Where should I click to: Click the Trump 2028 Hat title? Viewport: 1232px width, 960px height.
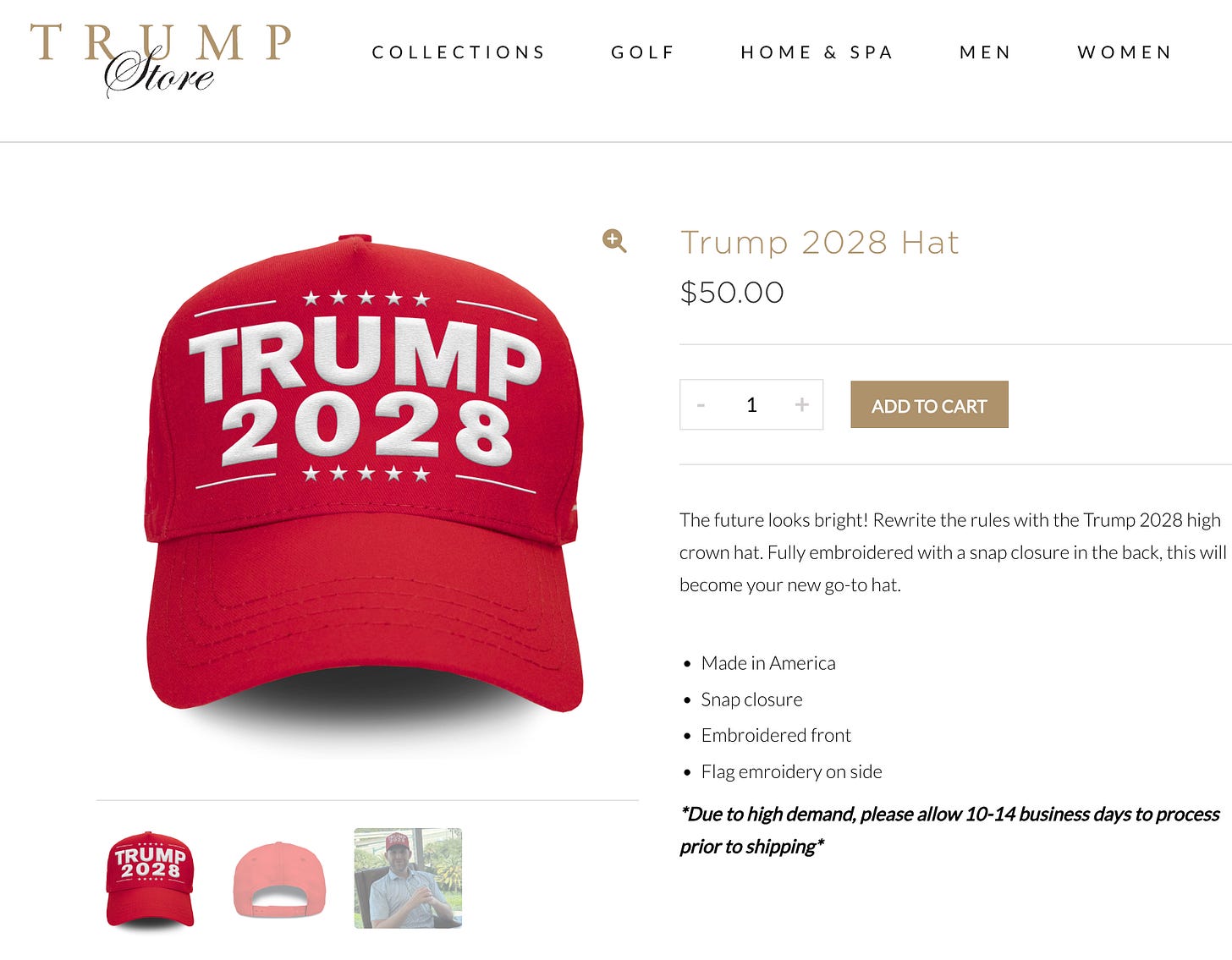tap(820, 243)
